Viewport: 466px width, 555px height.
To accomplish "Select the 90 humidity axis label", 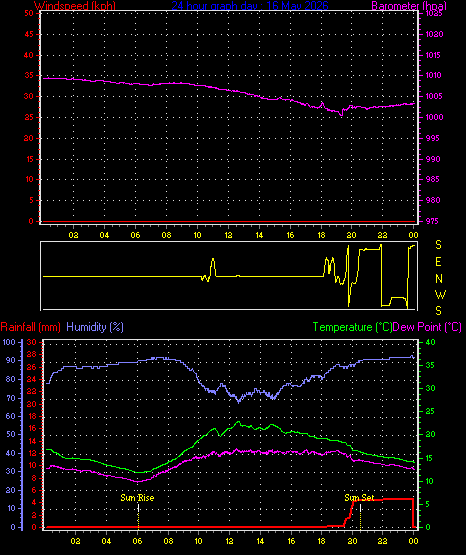I will (11, 360).
